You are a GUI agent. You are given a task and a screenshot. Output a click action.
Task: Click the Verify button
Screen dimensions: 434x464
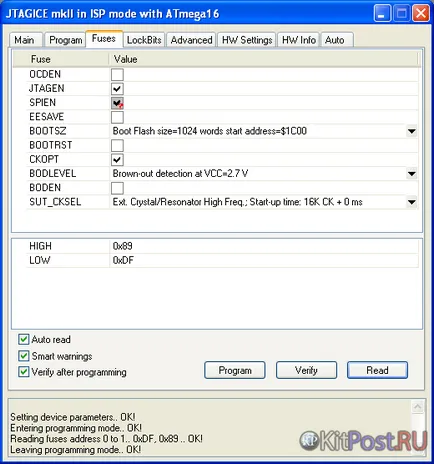[x=306, y=370]
